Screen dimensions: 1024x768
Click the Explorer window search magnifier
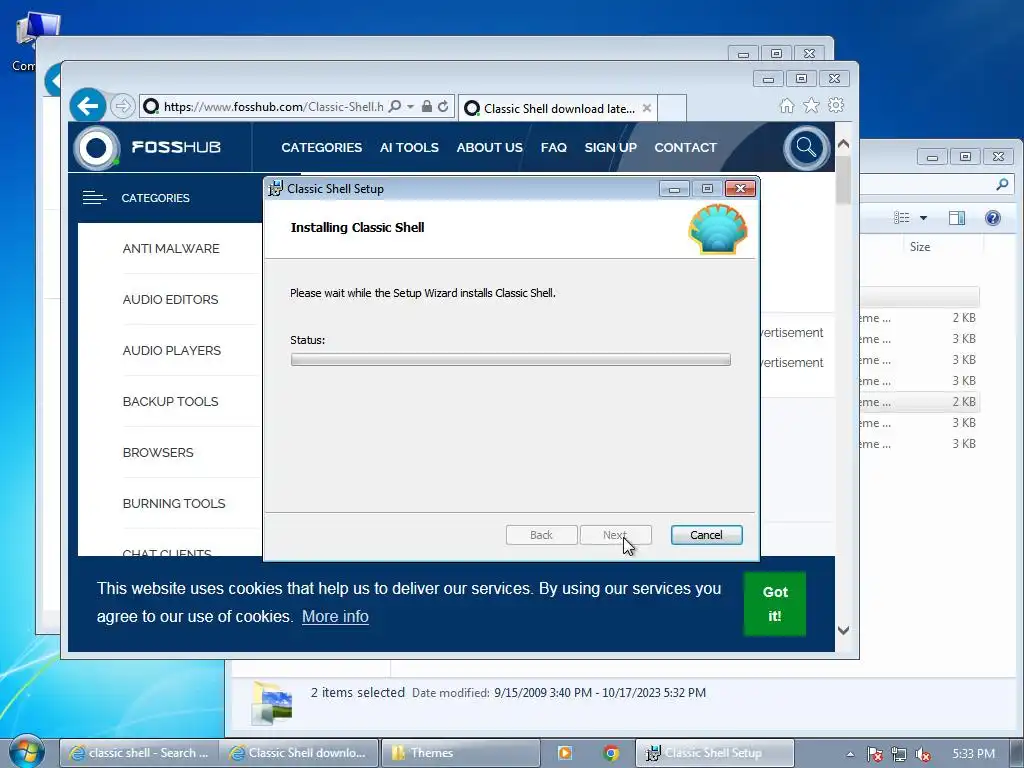(x=1002, y=185)
